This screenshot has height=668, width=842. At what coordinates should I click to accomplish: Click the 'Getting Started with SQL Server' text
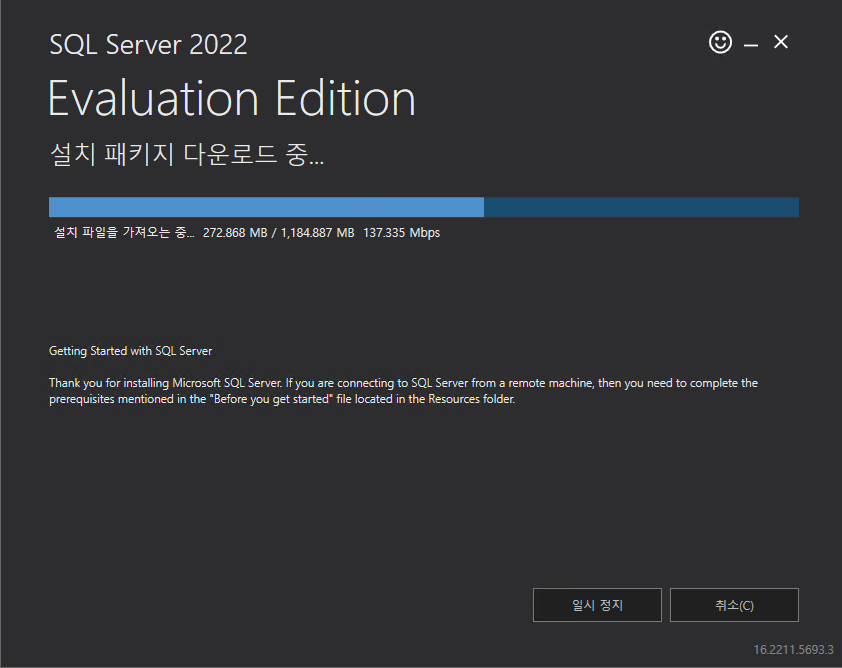point(130,351)
